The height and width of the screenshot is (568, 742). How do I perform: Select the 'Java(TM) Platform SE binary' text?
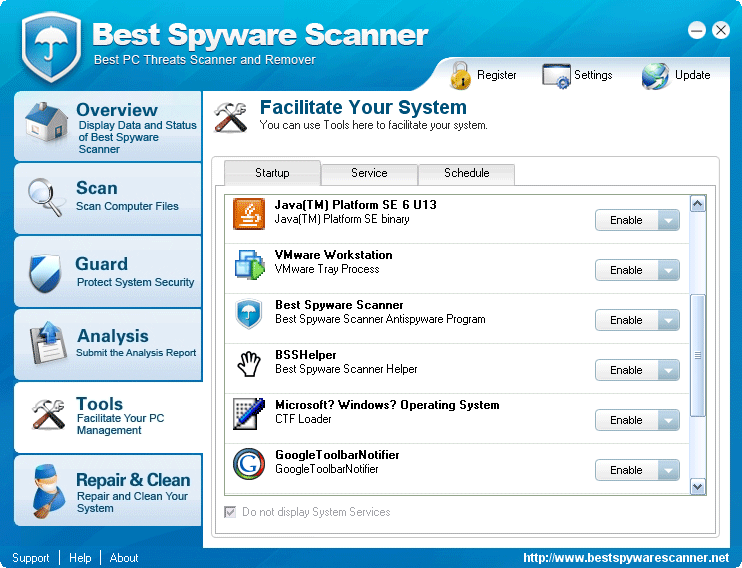point(342,219)
